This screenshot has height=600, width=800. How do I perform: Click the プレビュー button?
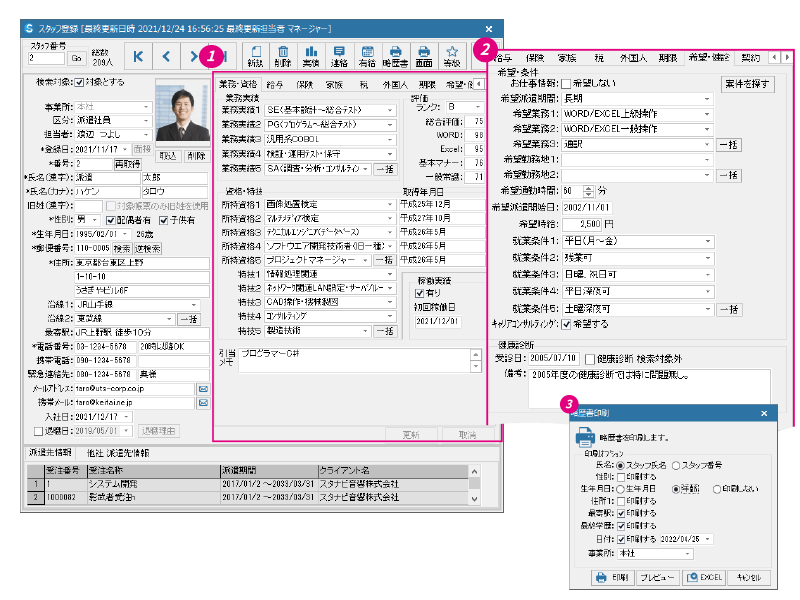click(x=657, y=577)
